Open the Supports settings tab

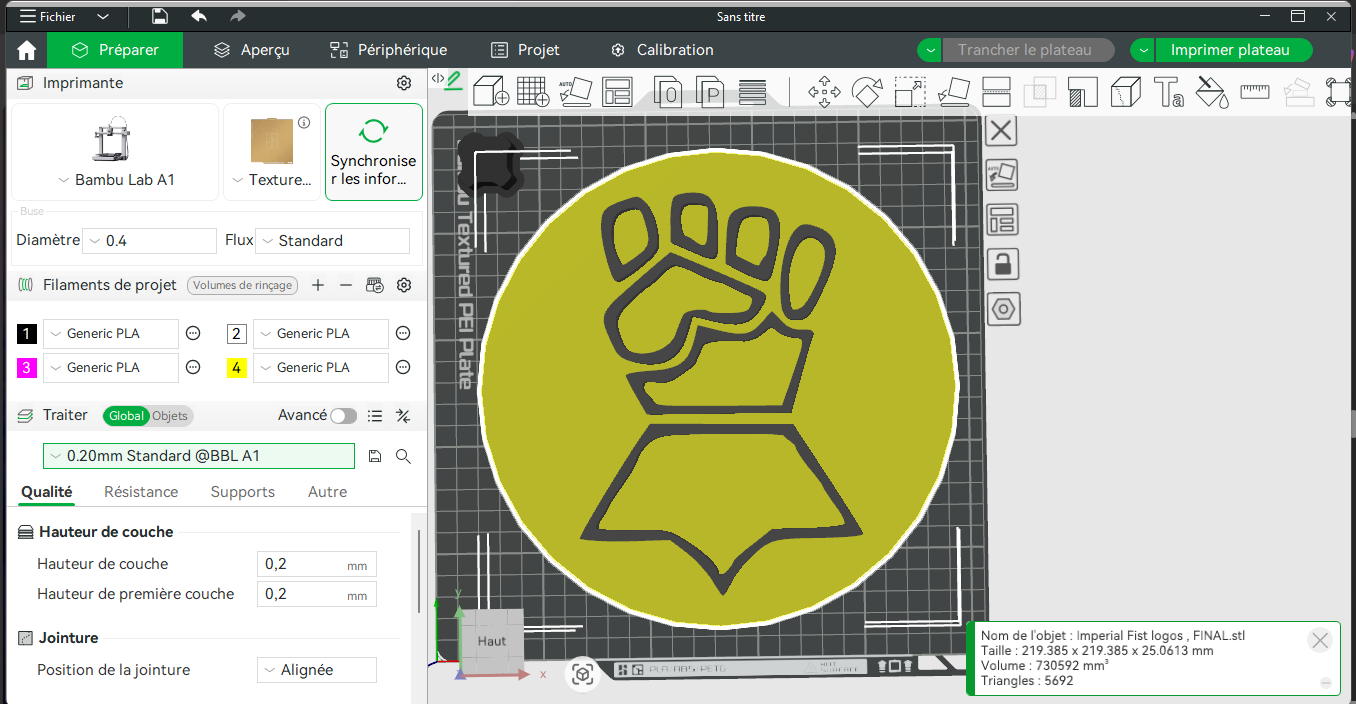tap(243, 492)
